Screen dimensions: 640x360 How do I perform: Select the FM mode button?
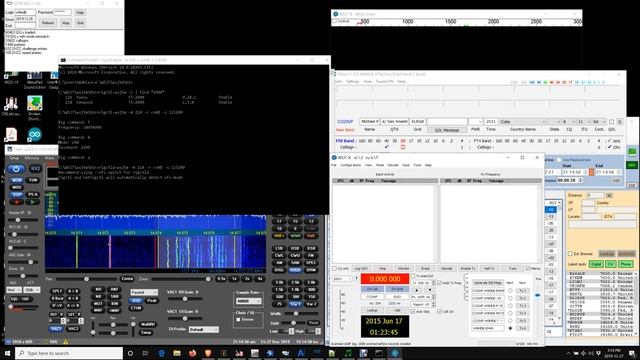pyautogui.click(x=311, y=256)
